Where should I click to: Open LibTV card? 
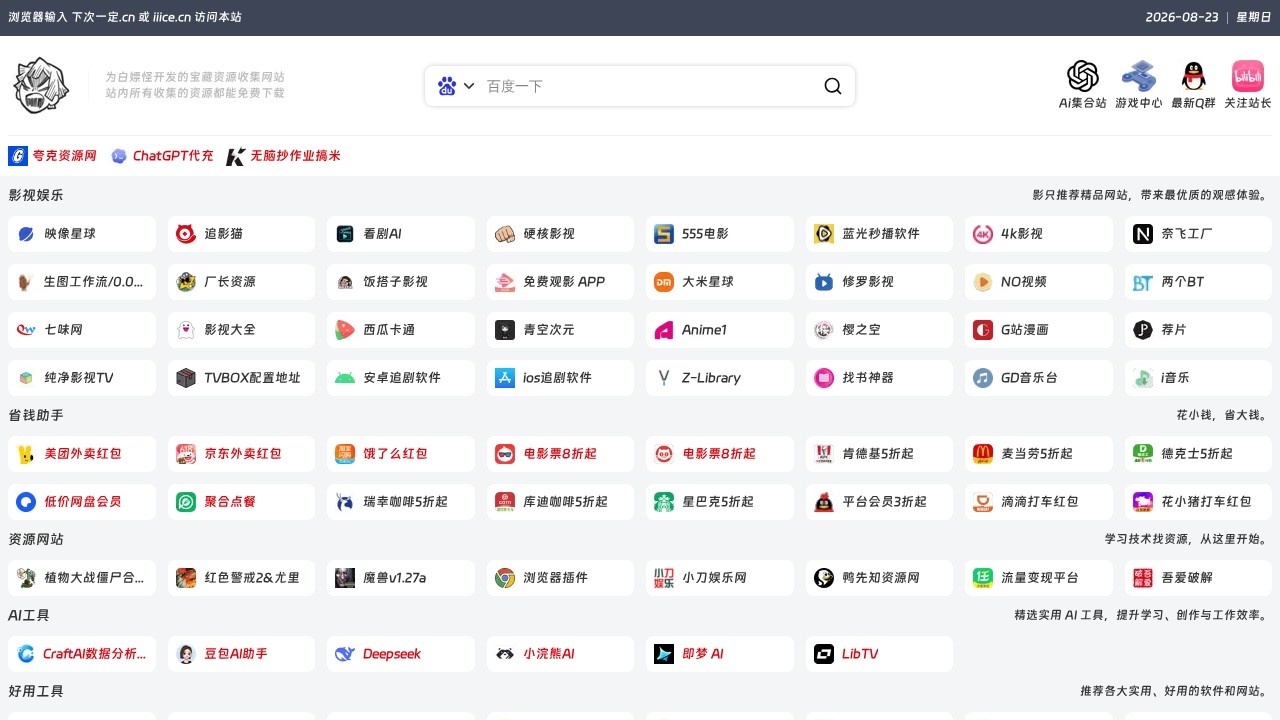tap(880, 654)
